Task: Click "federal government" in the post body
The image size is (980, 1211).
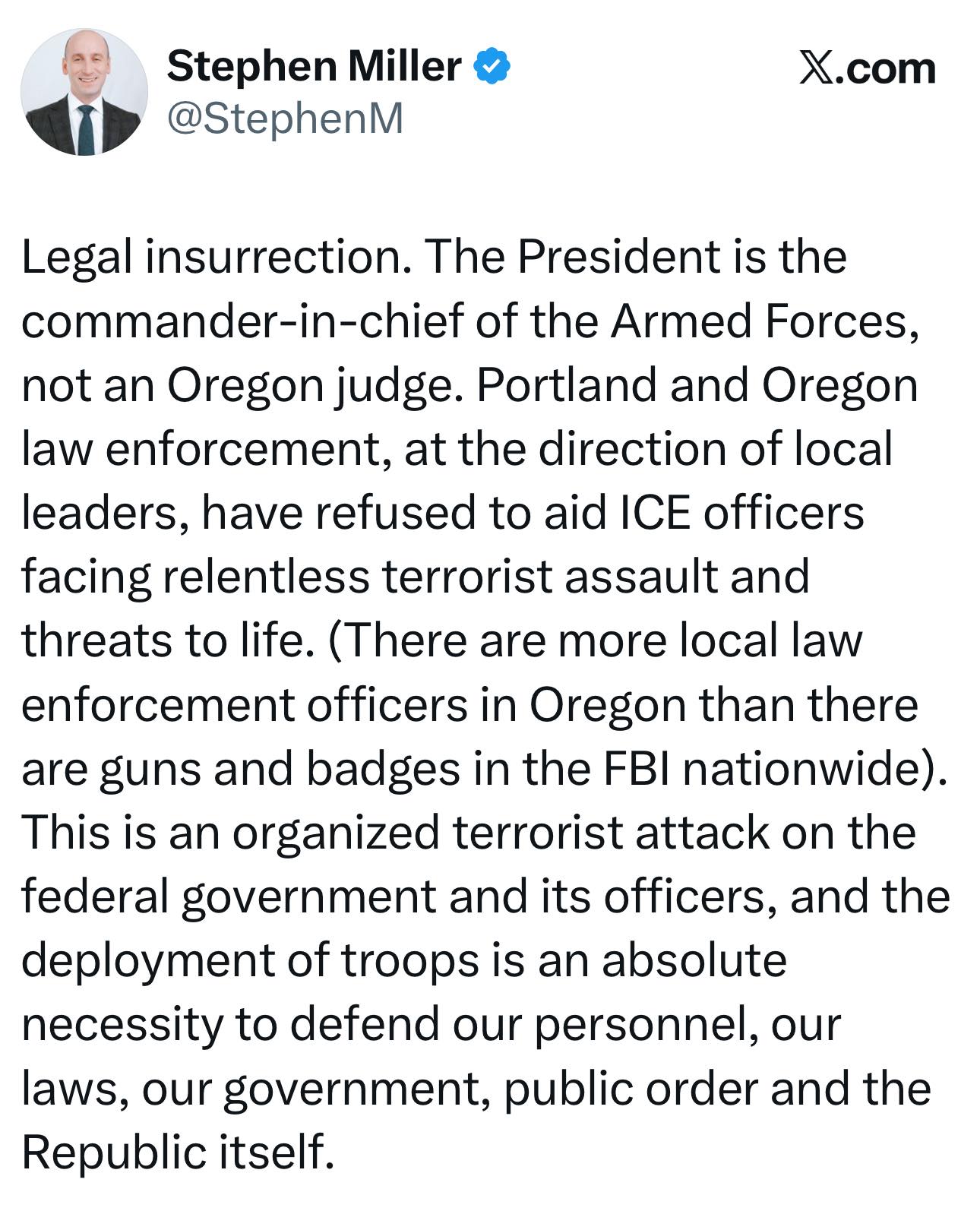Action: click(228, 896)
